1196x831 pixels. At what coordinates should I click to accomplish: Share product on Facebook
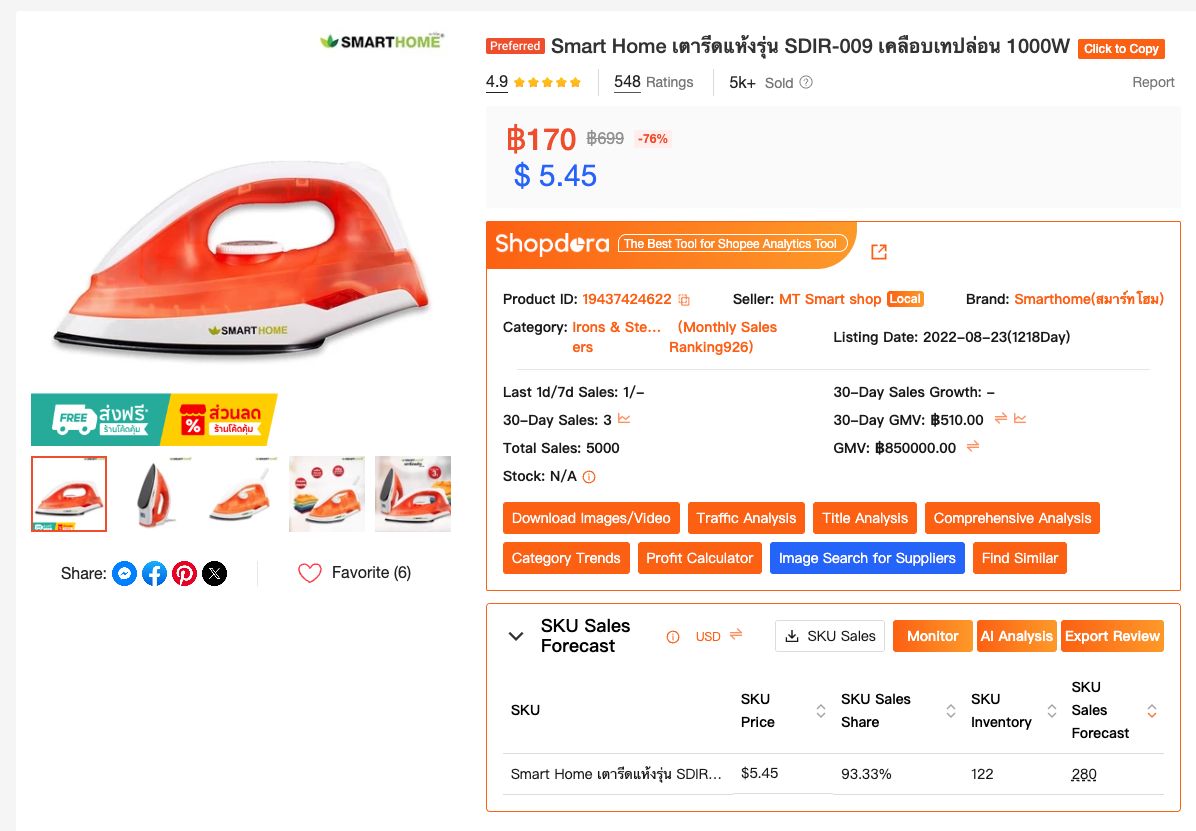(x=154, y=574)
